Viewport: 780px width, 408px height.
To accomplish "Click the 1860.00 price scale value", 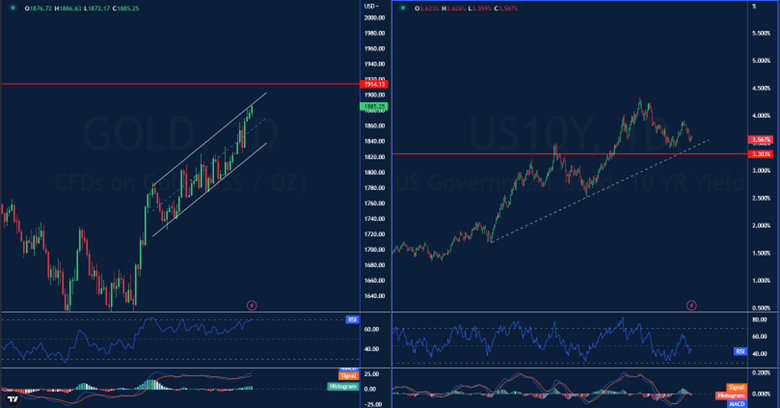I will [375, 126].
